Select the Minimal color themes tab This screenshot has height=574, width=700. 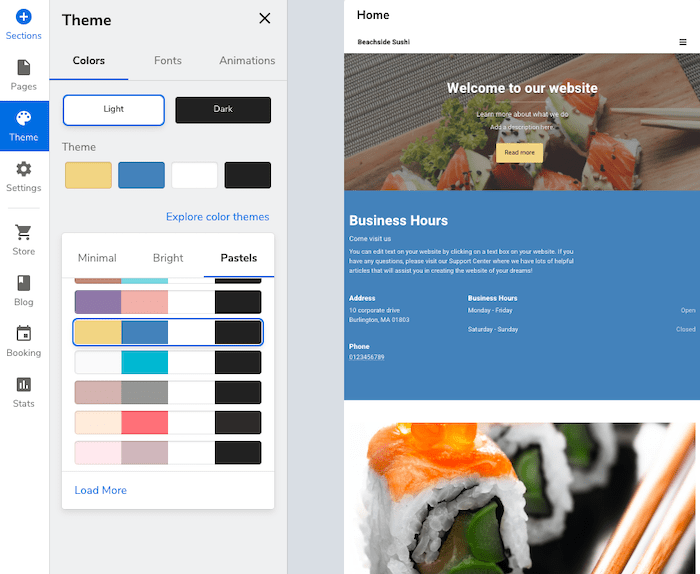point(97,258)
